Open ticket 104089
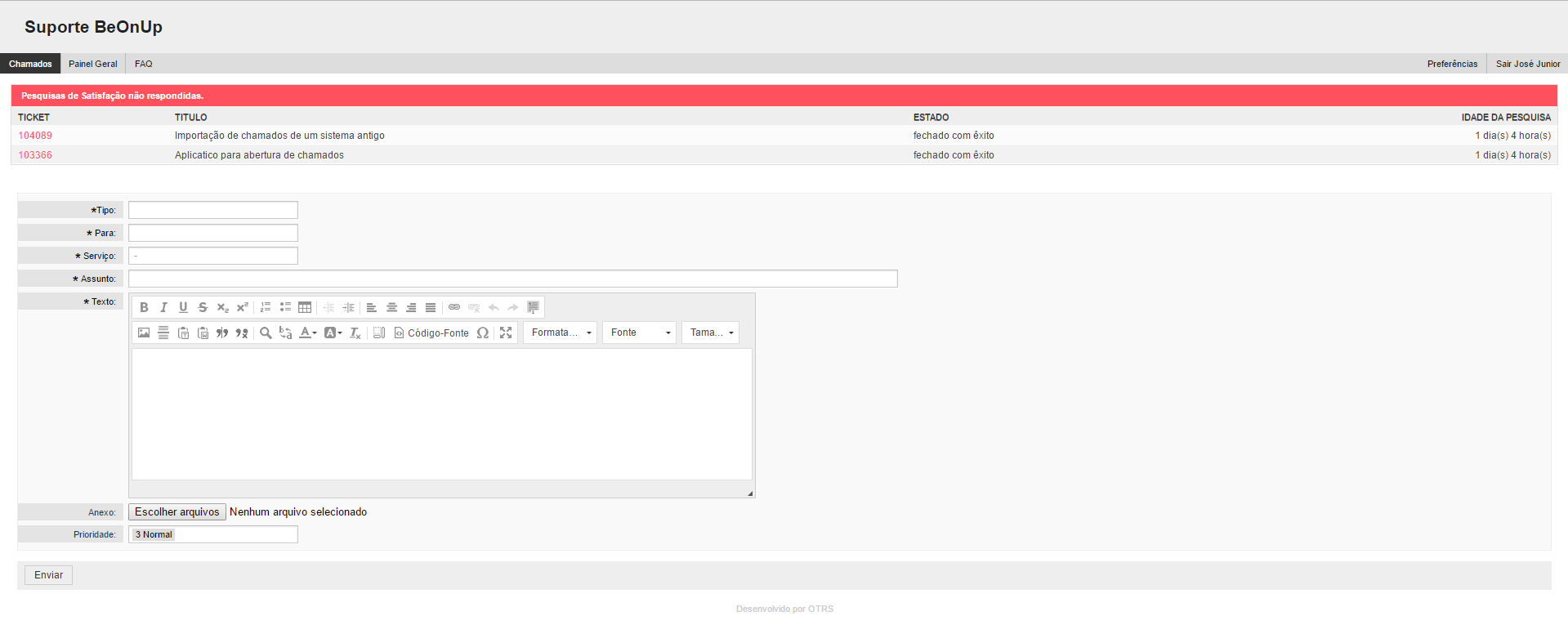The height and width of the screenshot is (634, 1568). pyautogui.click(x=35, y=136)
